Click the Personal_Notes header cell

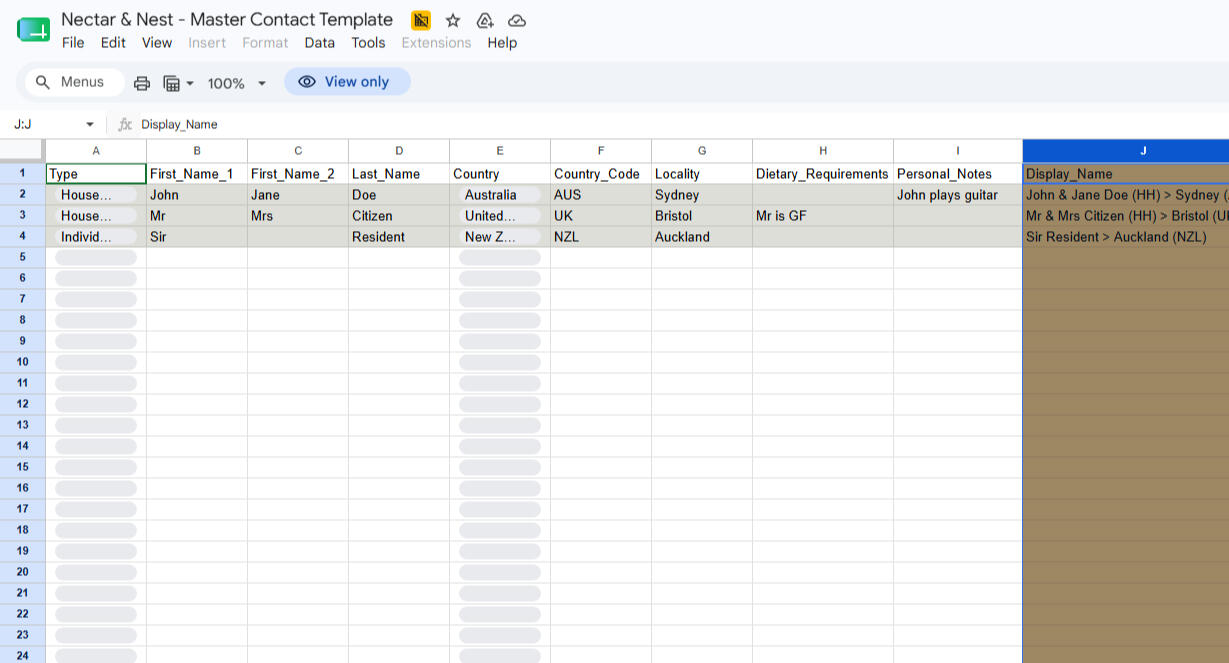(x=958, y=174)
